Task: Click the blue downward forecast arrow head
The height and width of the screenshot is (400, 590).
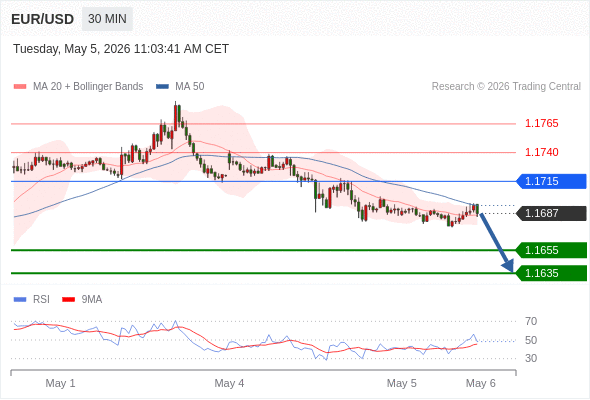Action: 508,266
